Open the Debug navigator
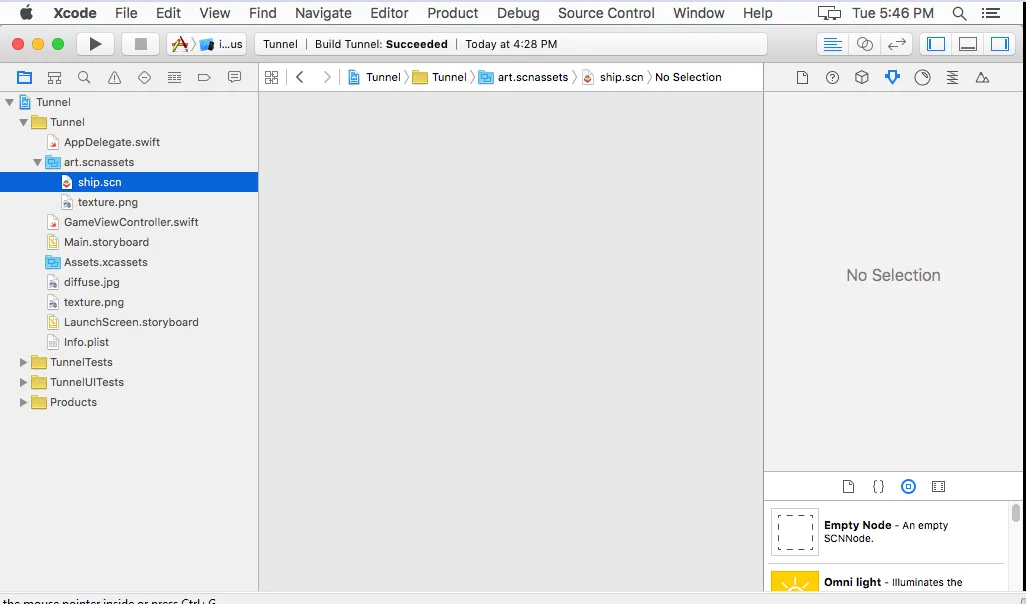The image size is (1026, 604). pos(174,77)
